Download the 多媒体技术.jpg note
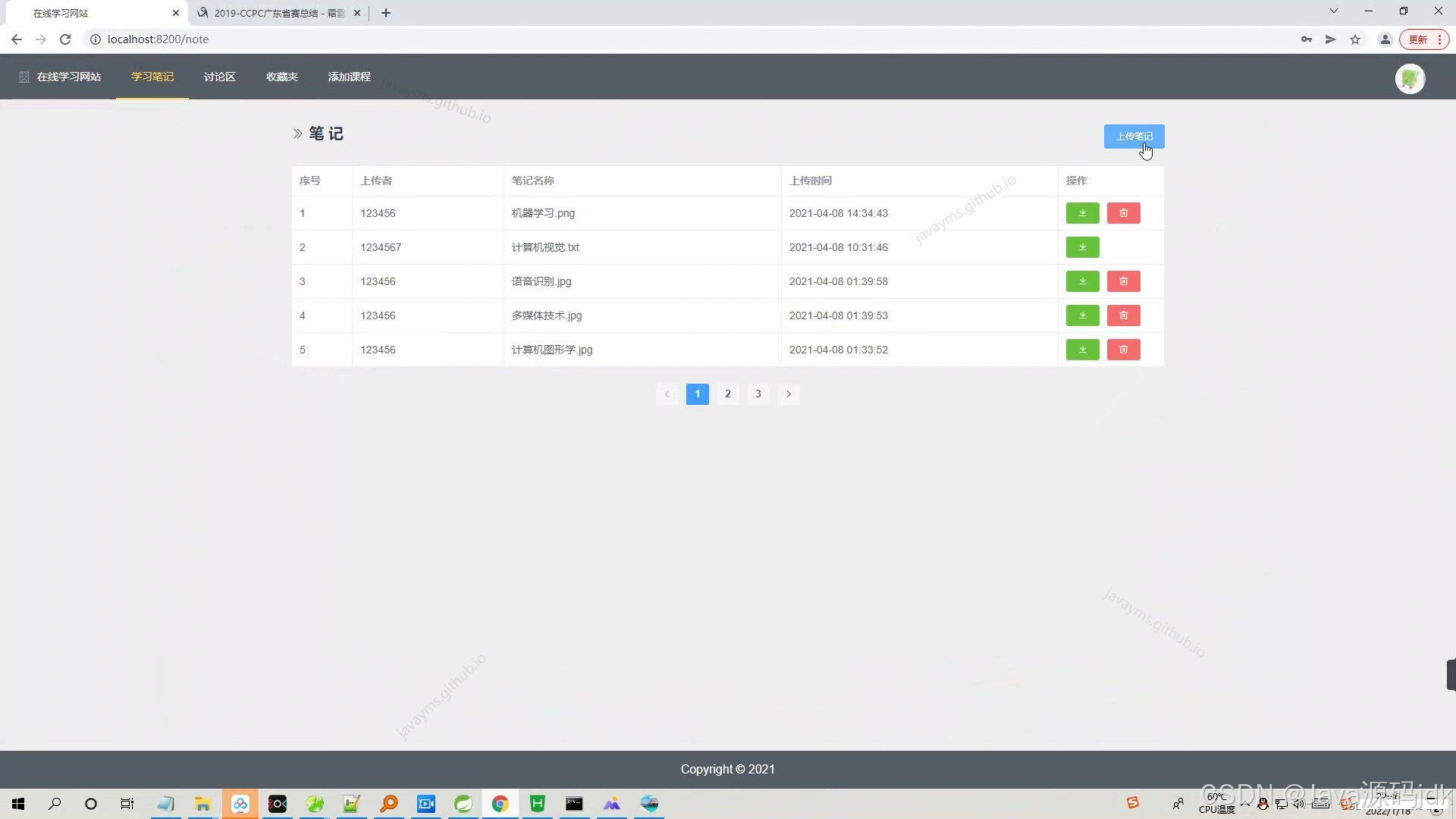The width and height of the screenshot is (1456, 819). (x=1082, y=315)
